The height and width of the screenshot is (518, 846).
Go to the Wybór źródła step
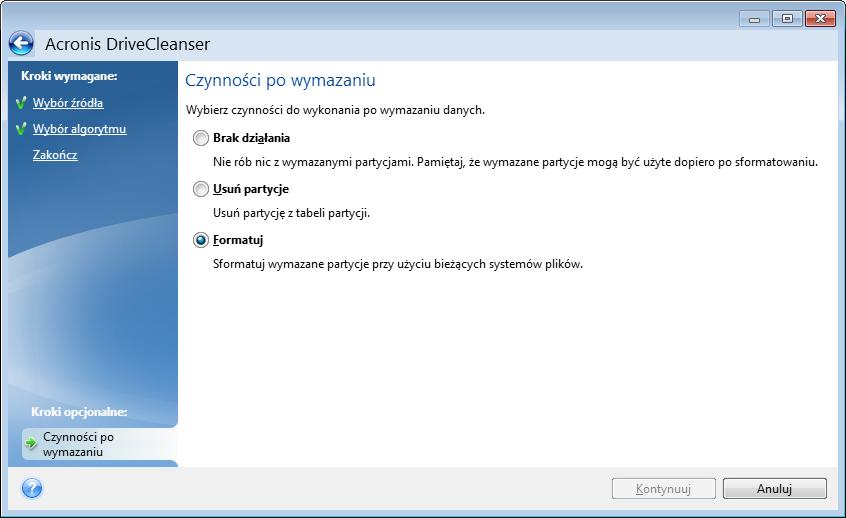point(68,103)
